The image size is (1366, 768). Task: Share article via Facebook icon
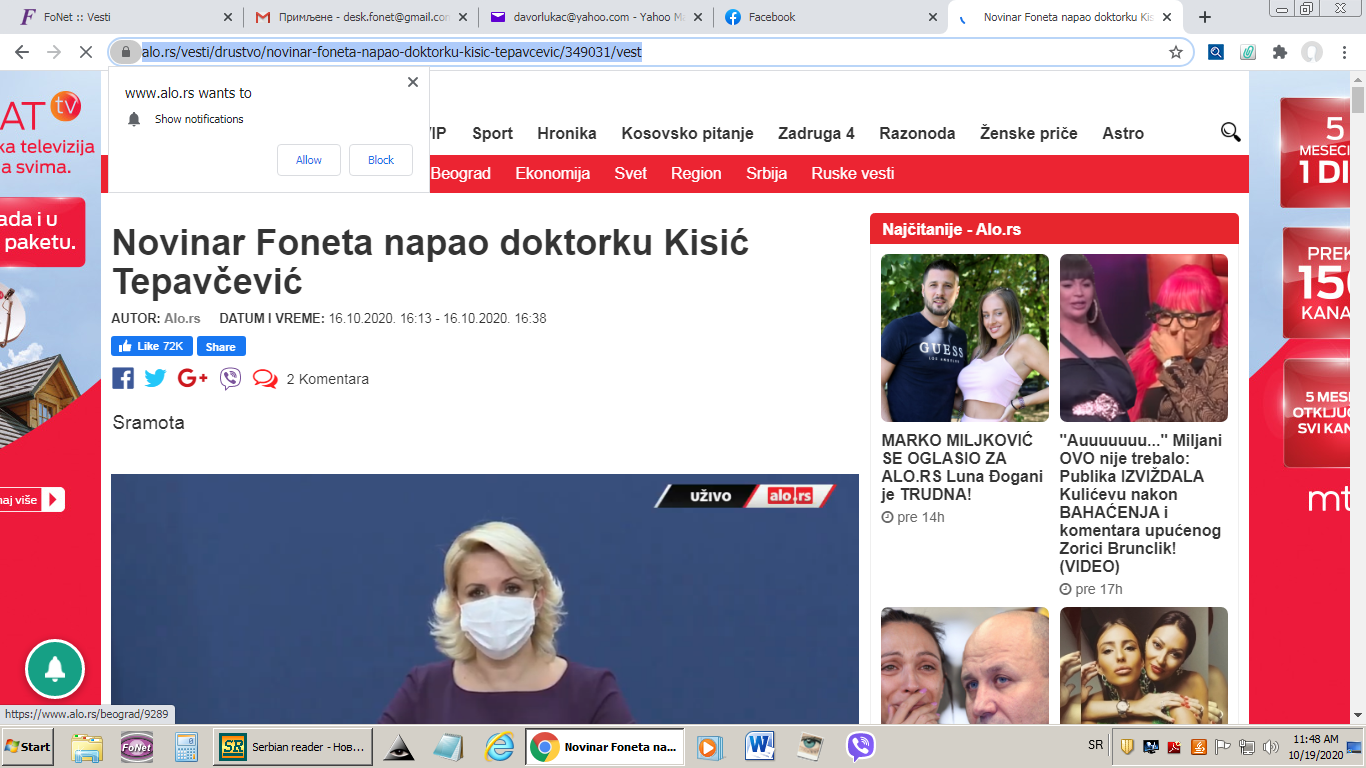coord(123,378)
